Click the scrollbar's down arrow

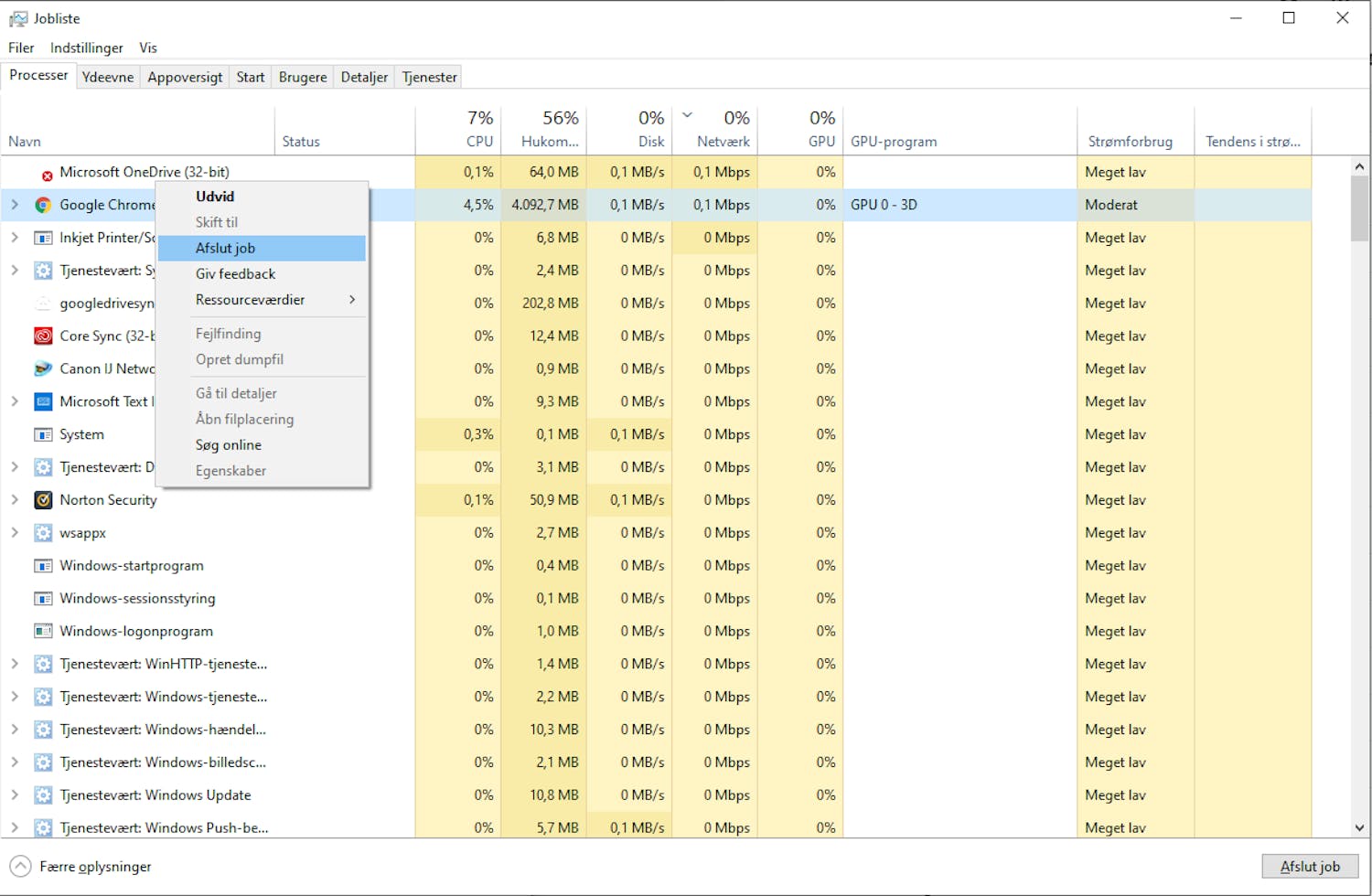click(1360, 827)
